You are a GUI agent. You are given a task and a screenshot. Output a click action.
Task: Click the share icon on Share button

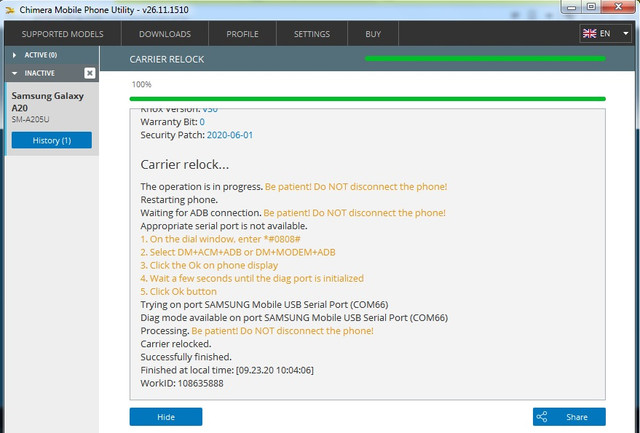(x=542, y=417)
